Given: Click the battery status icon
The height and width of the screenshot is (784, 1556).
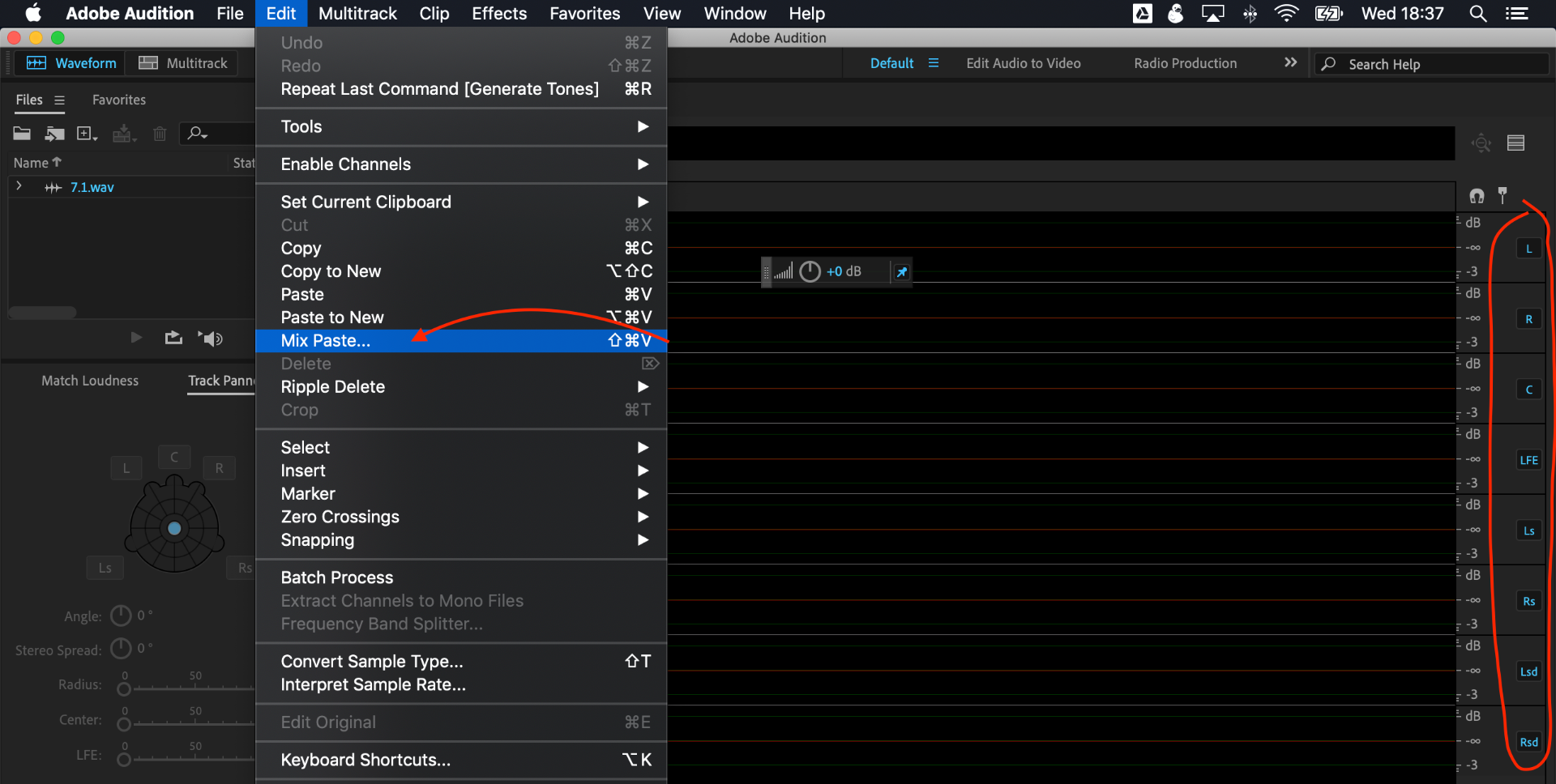Looking at the screenshot, I should [1329, 14].
